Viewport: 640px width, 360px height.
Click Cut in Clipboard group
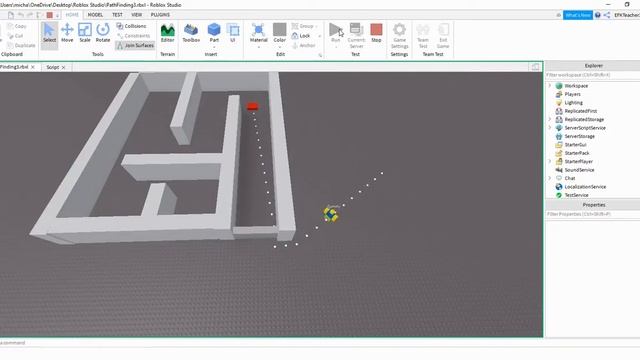click(15, 36)
